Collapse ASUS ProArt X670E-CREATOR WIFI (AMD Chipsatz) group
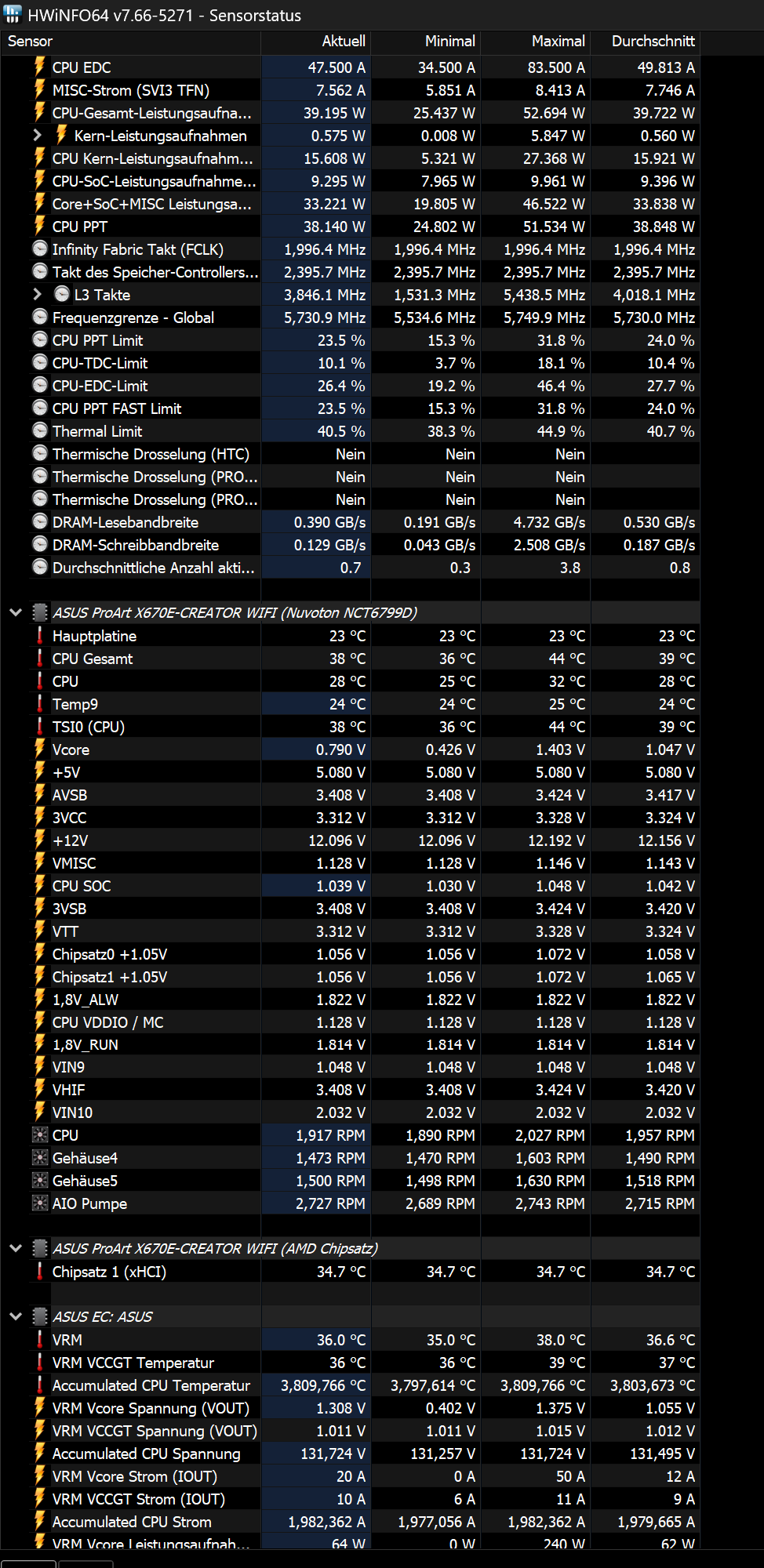764x1568 pixels. pos(16,1248)
